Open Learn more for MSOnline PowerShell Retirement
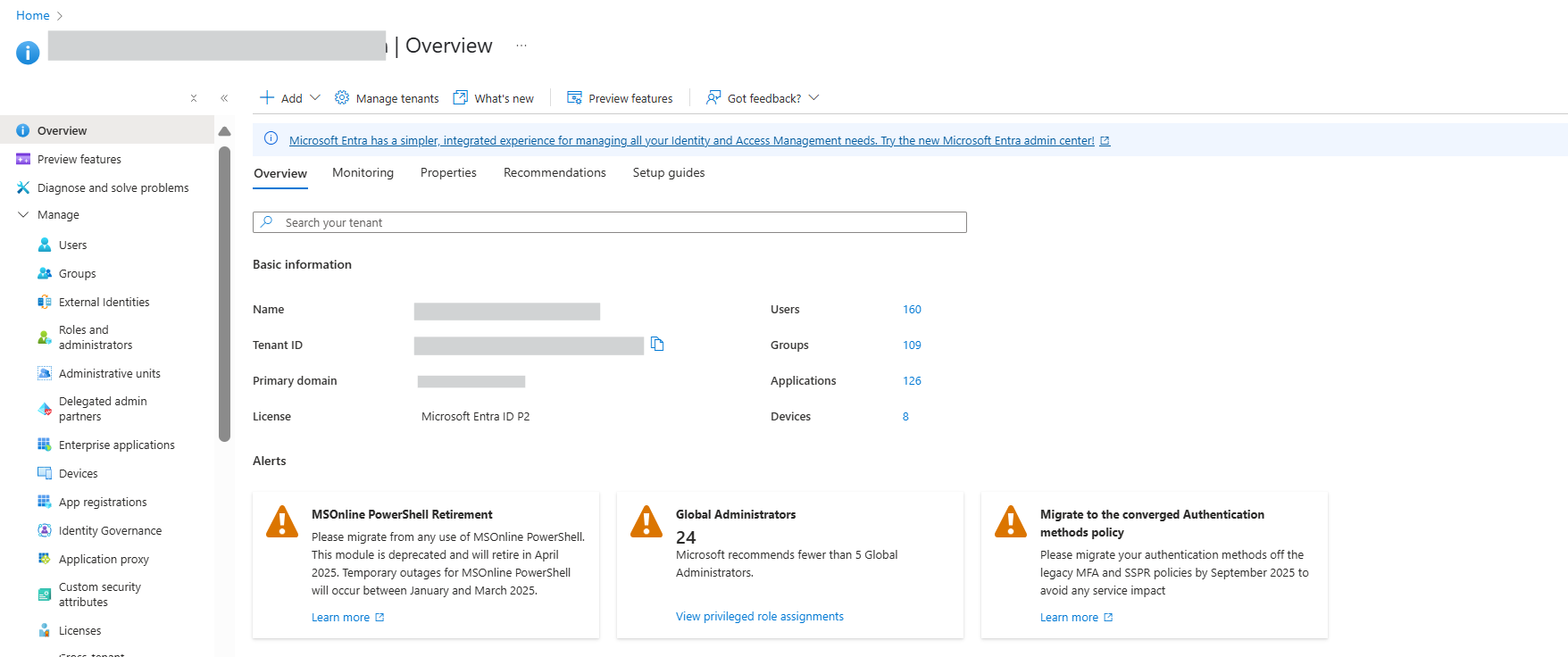The image size is (1568, 657). coord(347,617)
